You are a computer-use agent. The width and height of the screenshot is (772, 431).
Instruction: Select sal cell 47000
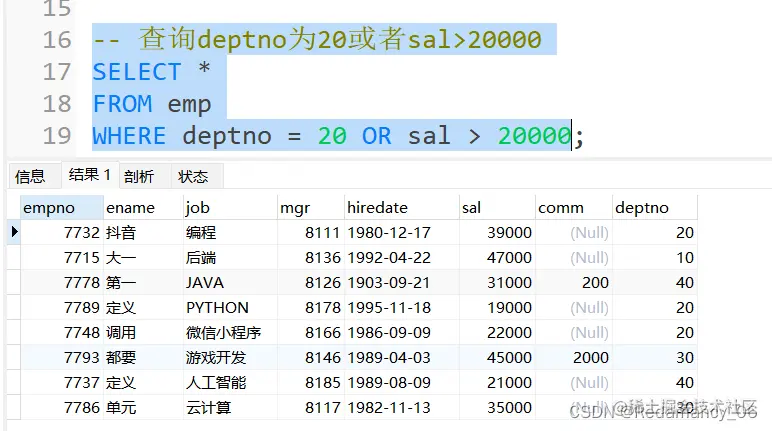pos(497,258)
